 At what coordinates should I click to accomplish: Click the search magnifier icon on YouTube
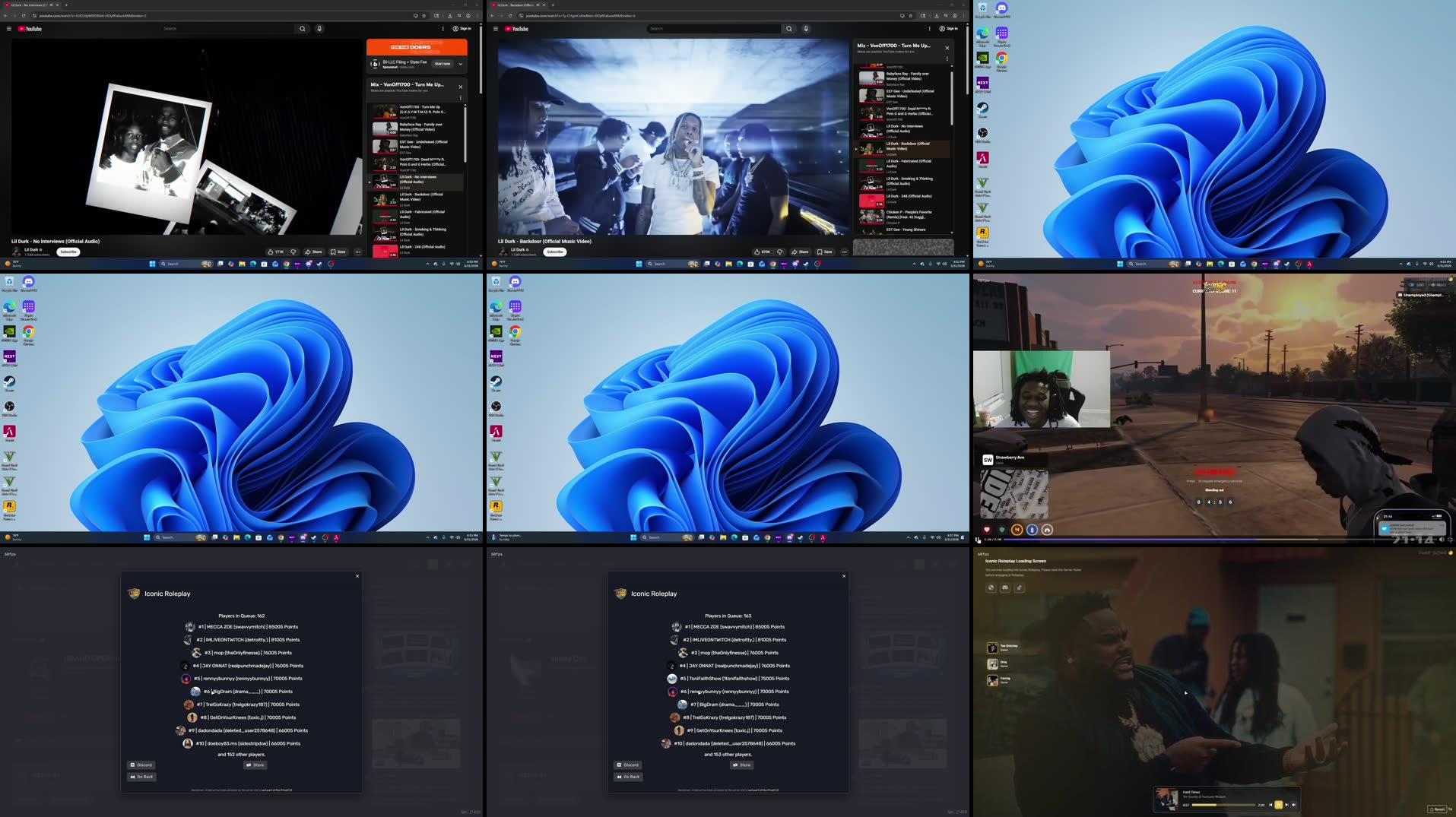789,29
